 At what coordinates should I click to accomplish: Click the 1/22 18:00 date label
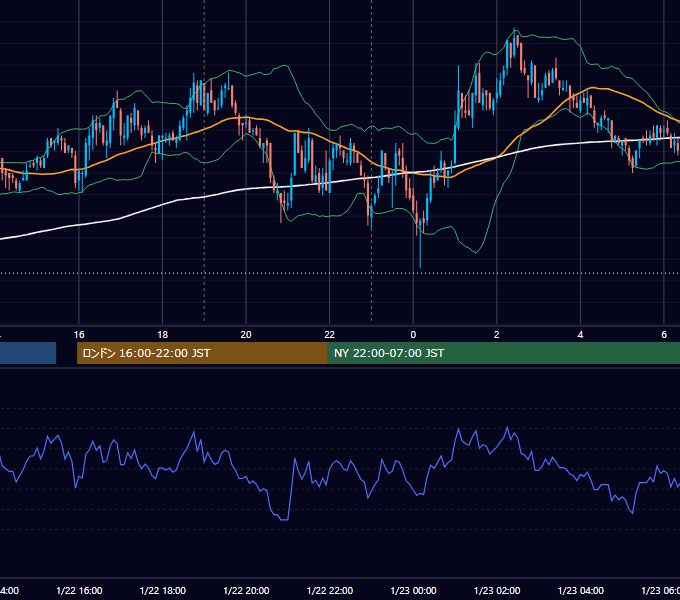[163, 591]
